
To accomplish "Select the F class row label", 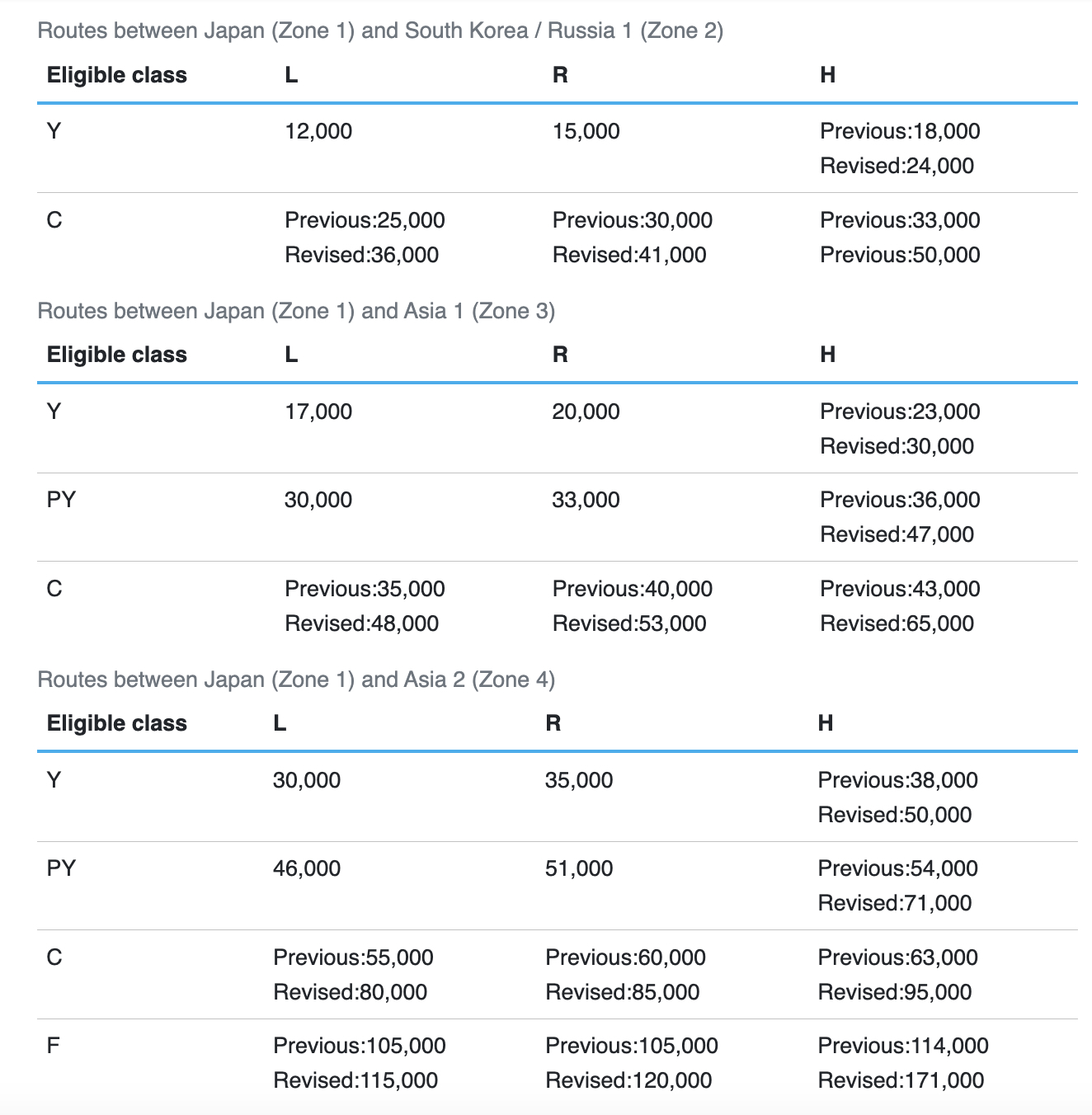I will pos(54,1046).
